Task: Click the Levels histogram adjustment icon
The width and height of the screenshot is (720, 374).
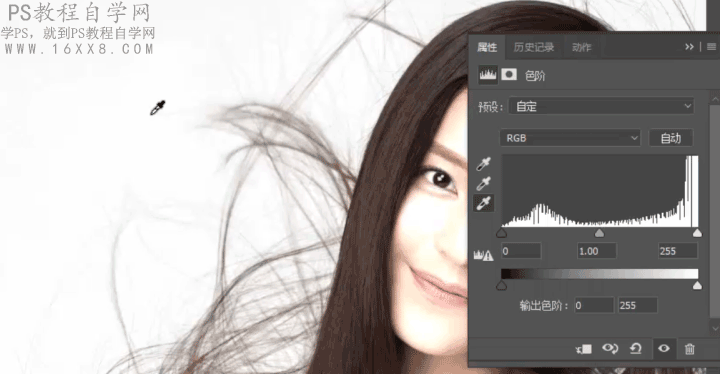Action: click(488, 74)
